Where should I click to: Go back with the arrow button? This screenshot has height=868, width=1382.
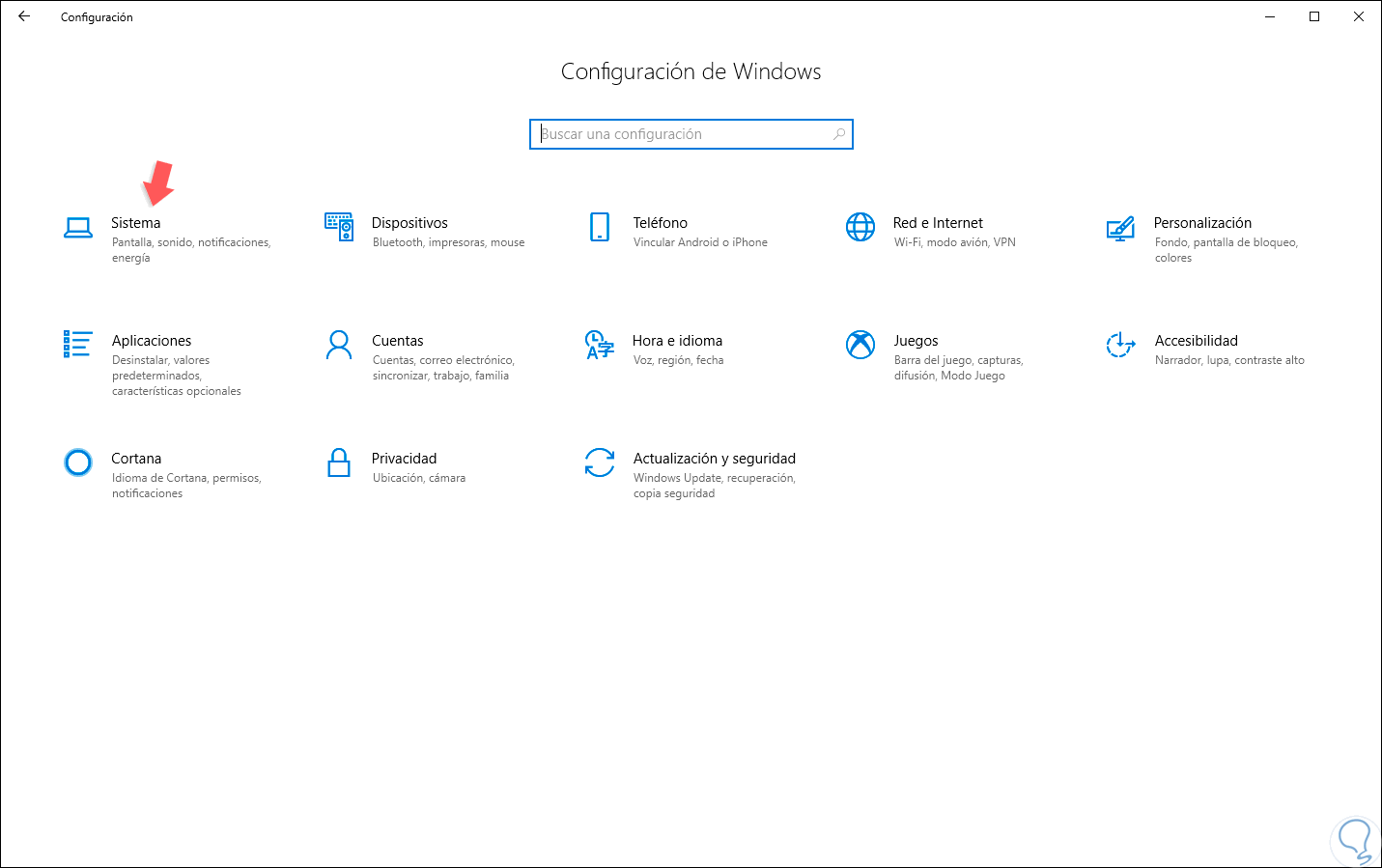[x=24, y=16]
